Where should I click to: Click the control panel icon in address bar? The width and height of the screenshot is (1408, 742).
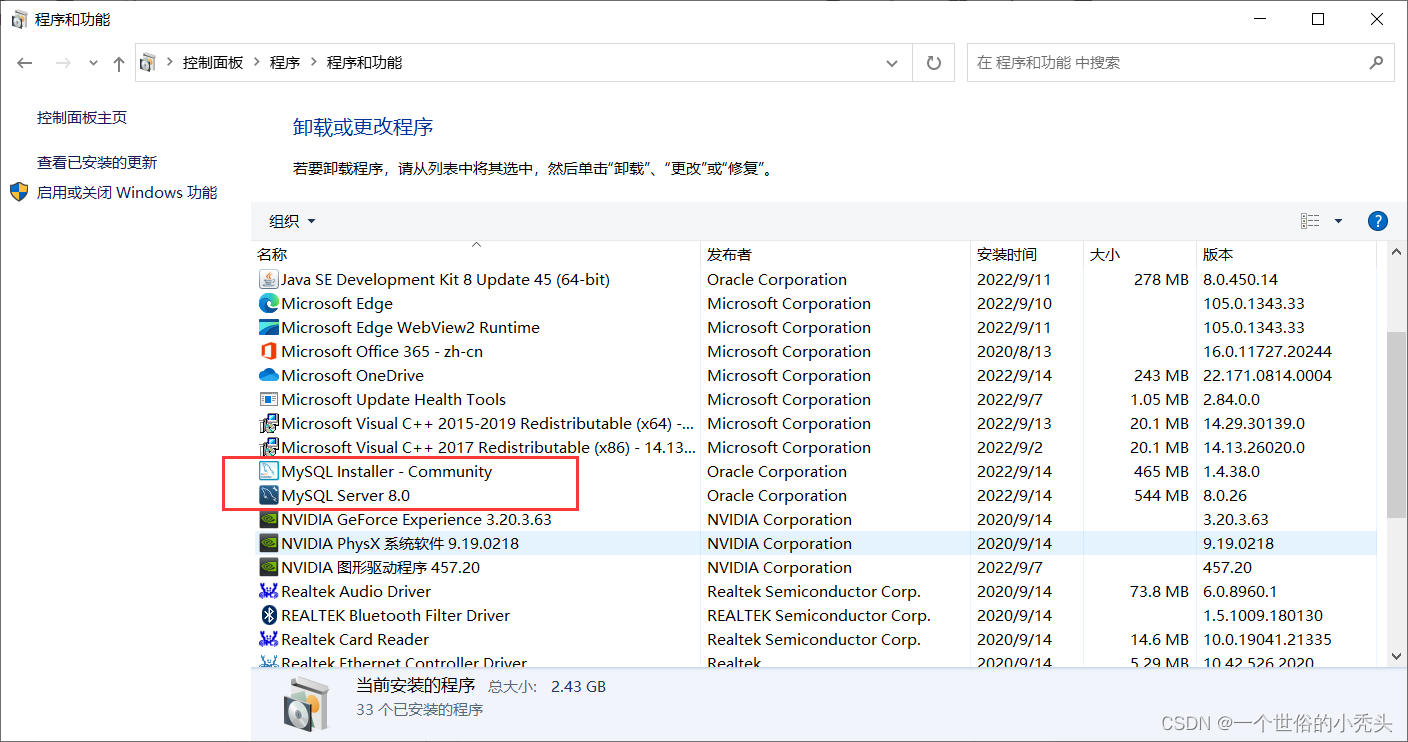click(148, 62)
